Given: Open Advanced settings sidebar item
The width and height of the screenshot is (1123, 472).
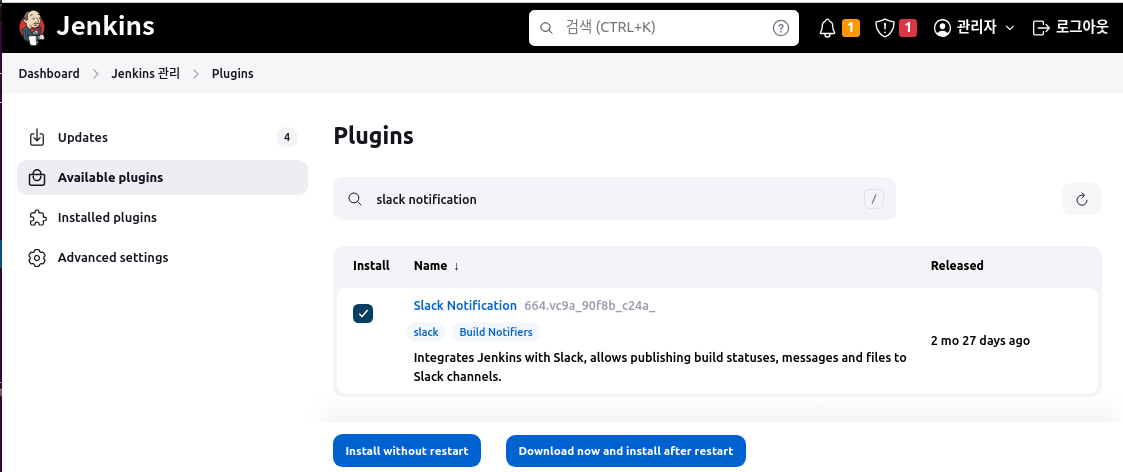Looking at the screenshot, I should click(x=163, y=257).
